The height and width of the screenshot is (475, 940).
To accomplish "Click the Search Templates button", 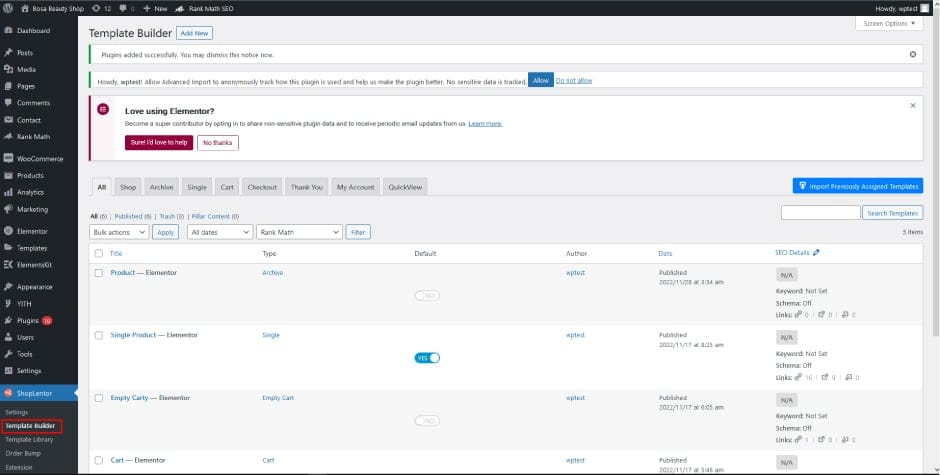I will coord(893,213).
